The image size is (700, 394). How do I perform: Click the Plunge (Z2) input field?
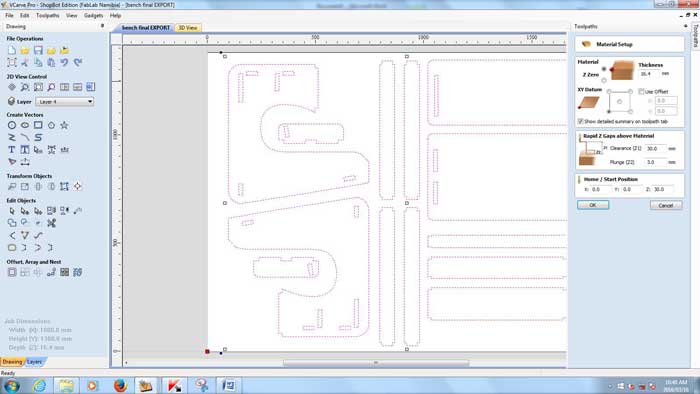[x=655, y=162]
